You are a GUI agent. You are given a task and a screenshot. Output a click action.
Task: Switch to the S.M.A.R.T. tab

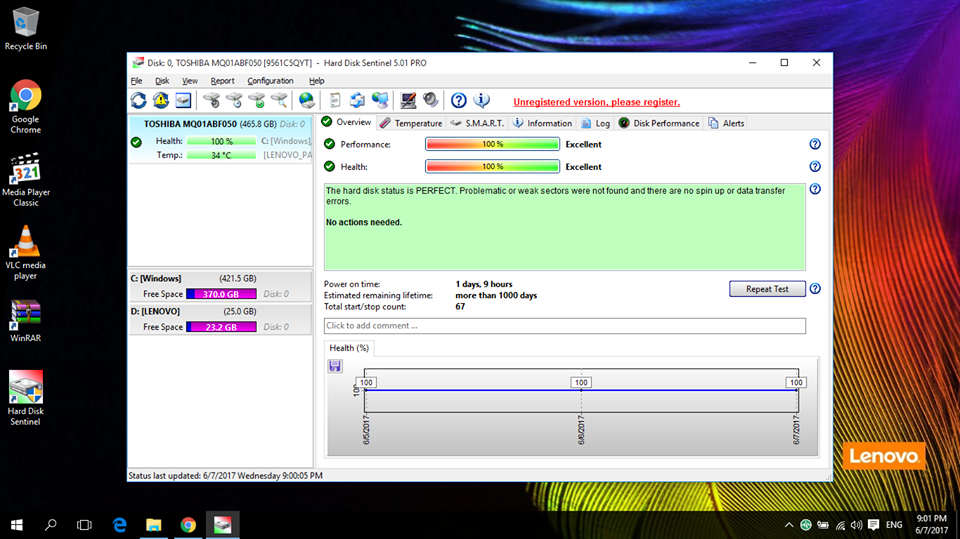477,123
